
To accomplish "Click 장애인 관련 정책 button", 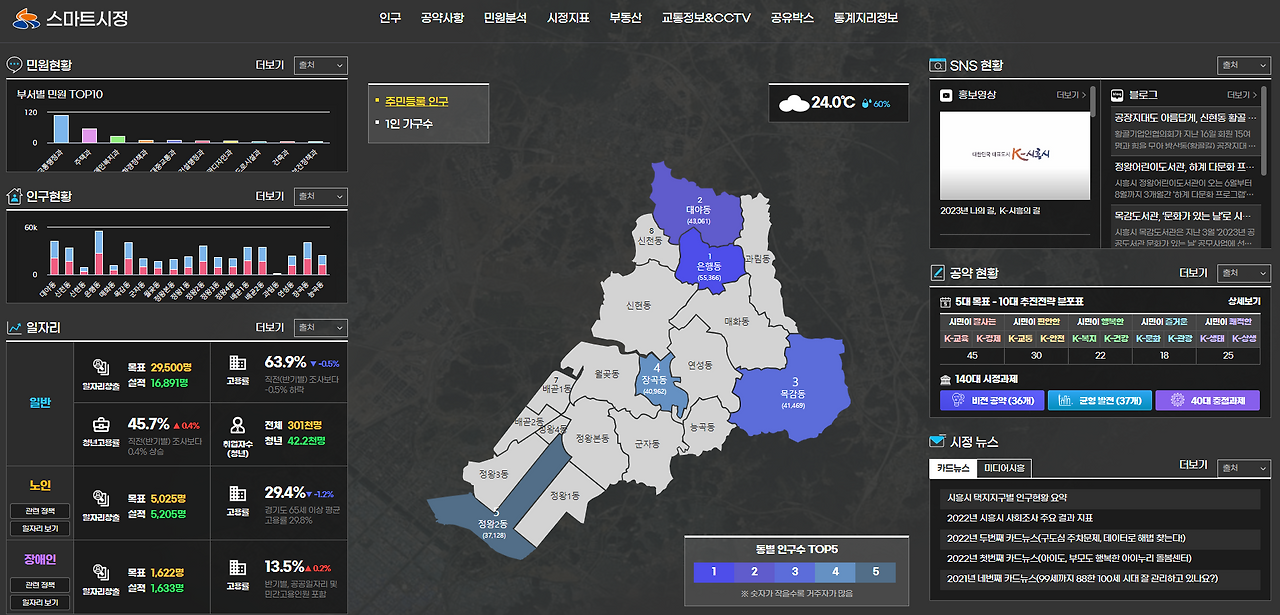I will click(40, 584).
